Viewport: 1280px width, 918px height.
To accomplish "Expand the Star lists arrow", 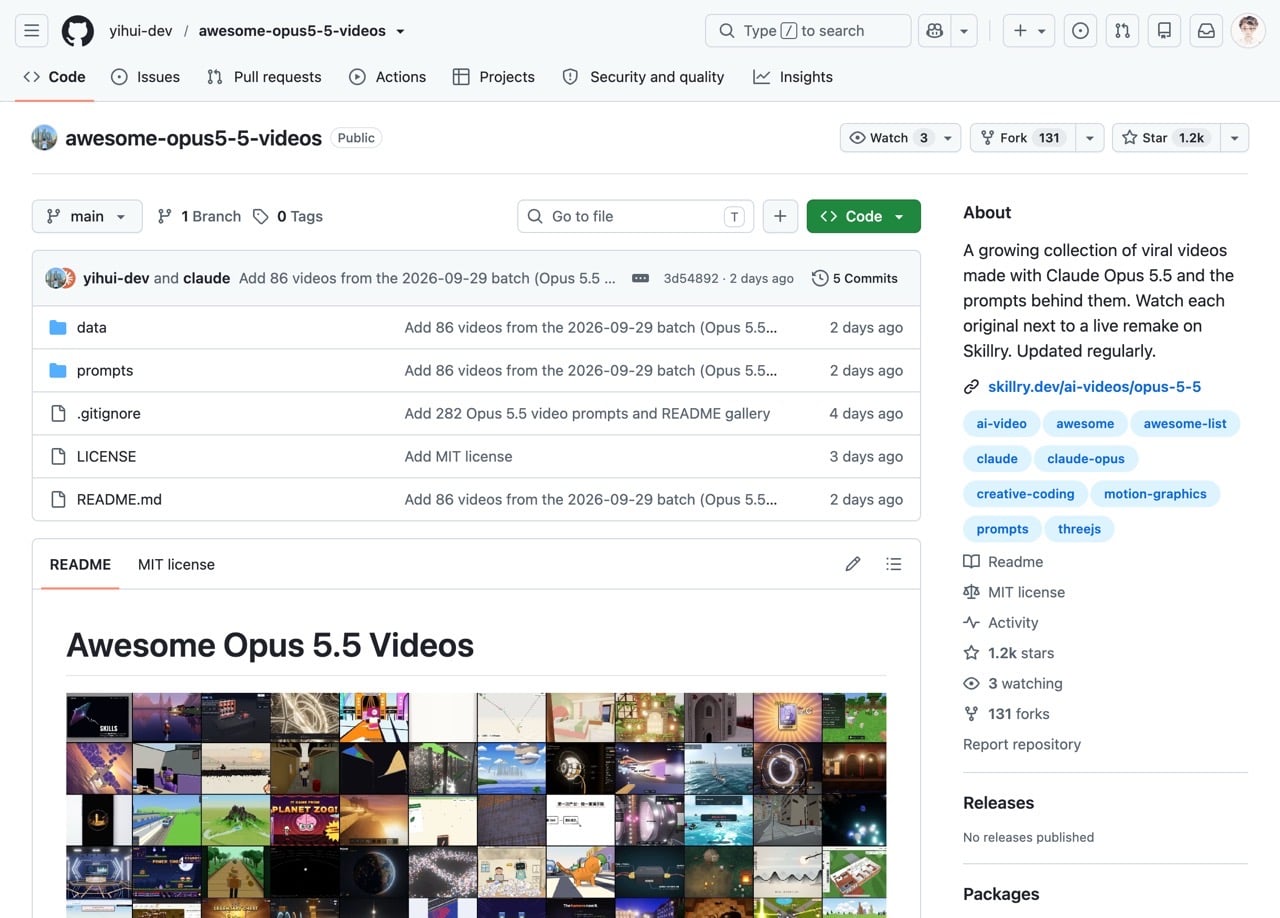I will (1234, 138).
